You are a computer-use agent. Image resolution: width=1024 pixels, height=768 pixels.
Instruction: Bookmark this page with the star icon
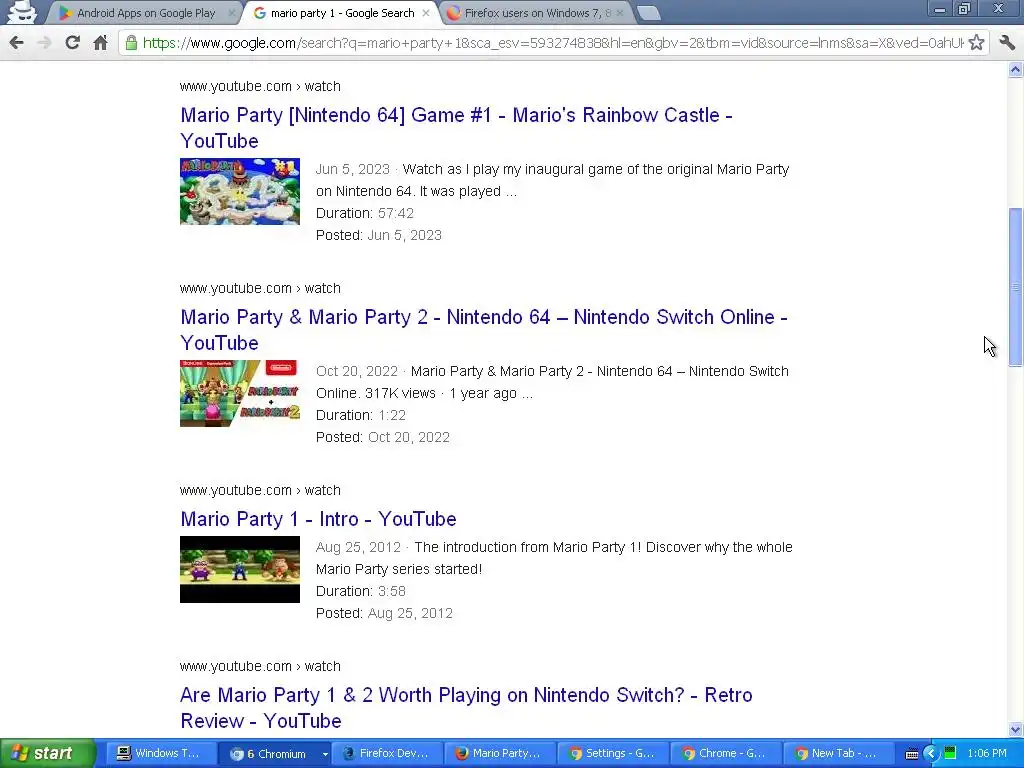(x=976, y=43)
